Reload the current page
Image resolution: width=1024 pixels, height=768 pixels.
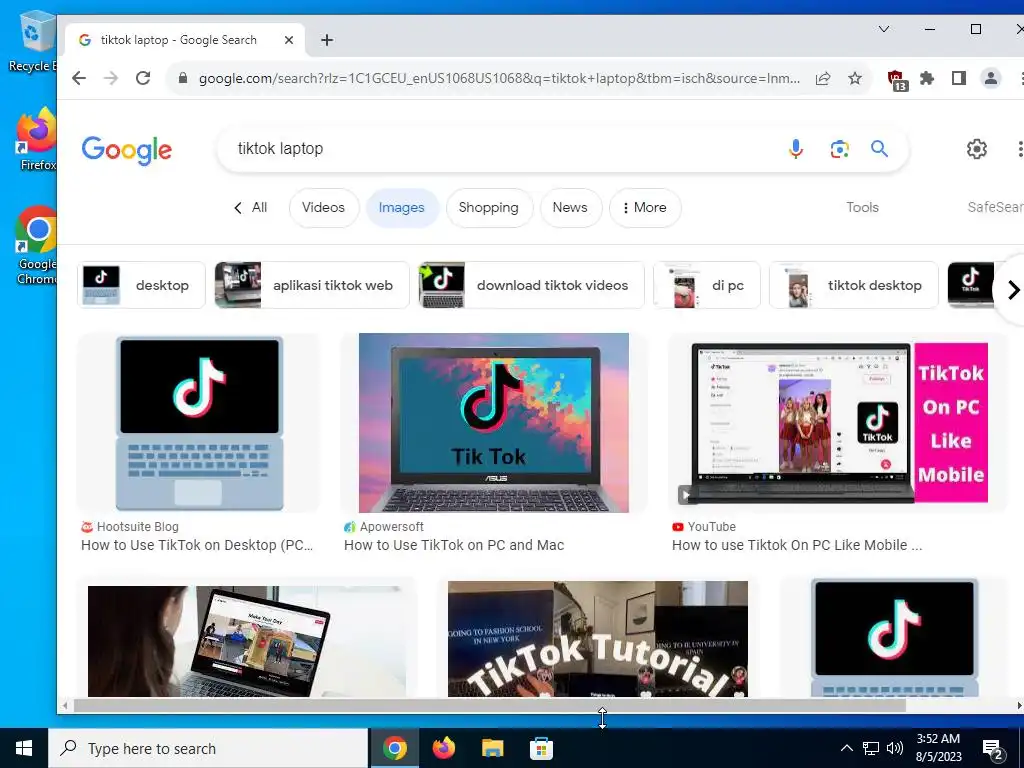pyautogui.click(x=143, y=78)
